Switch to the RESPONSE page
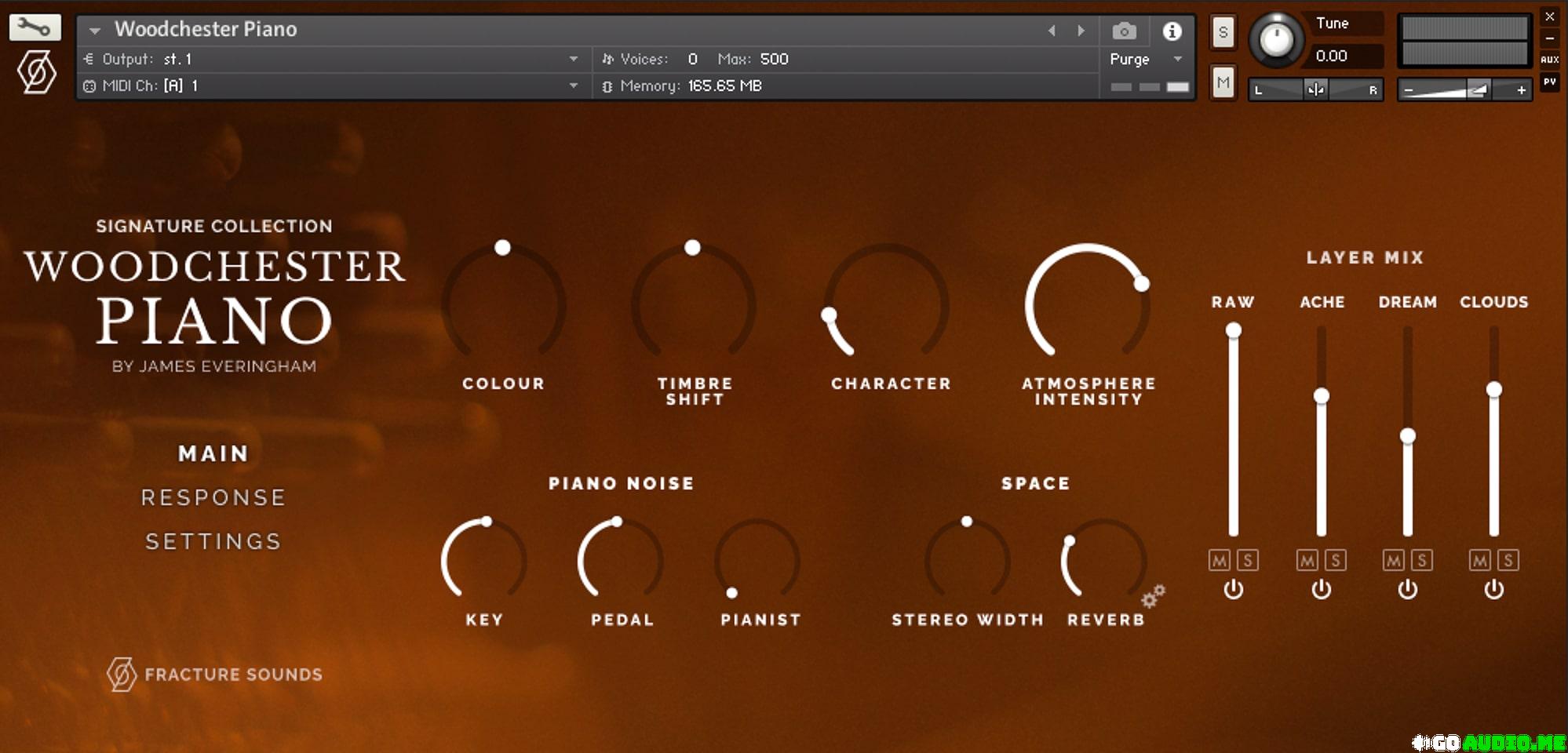The height and width of the screenshot is (753, 1568). [x=213, y=498]
